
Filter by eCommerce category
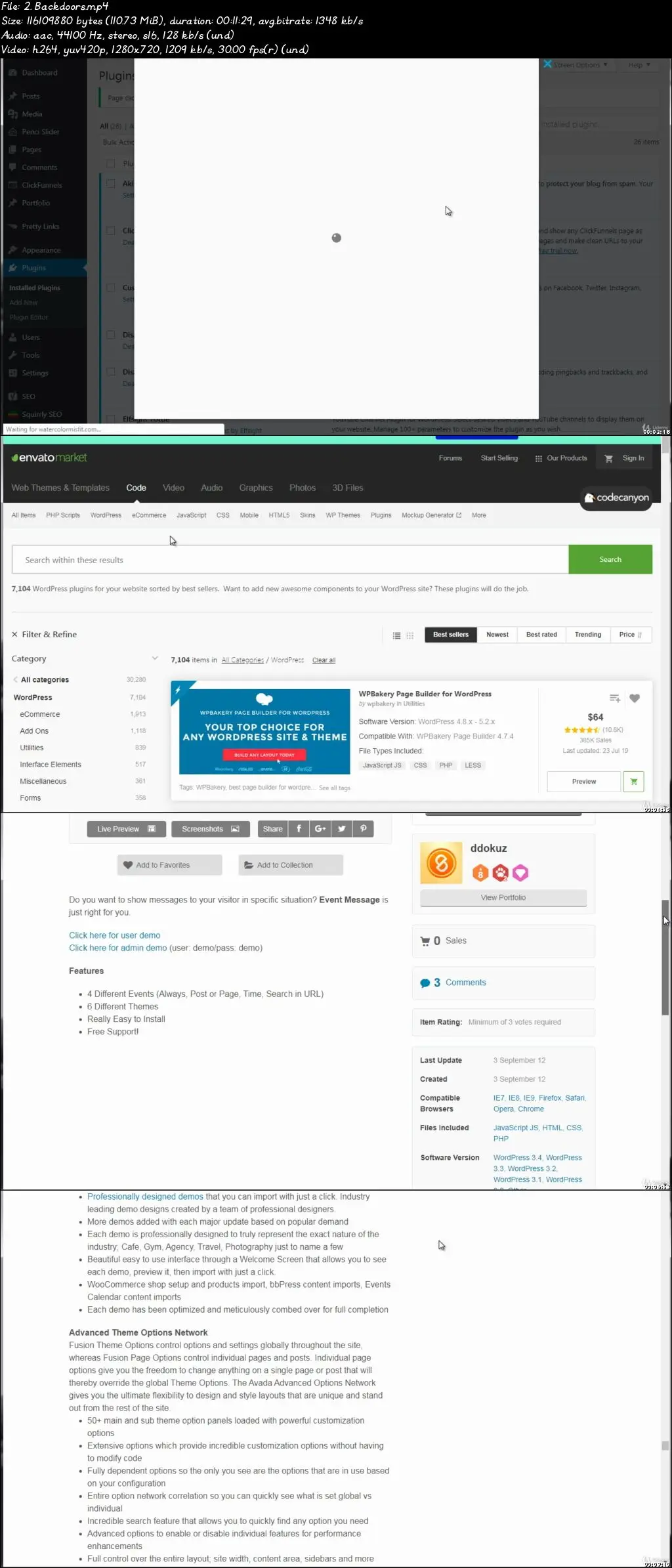point(40,714)
